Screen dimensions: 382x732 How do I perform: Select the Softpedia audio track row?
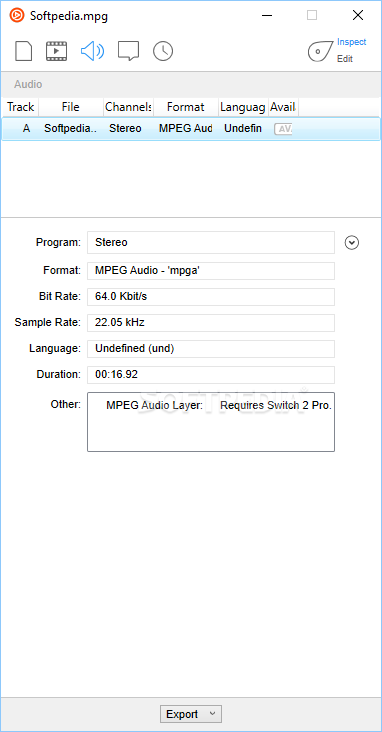191,128
